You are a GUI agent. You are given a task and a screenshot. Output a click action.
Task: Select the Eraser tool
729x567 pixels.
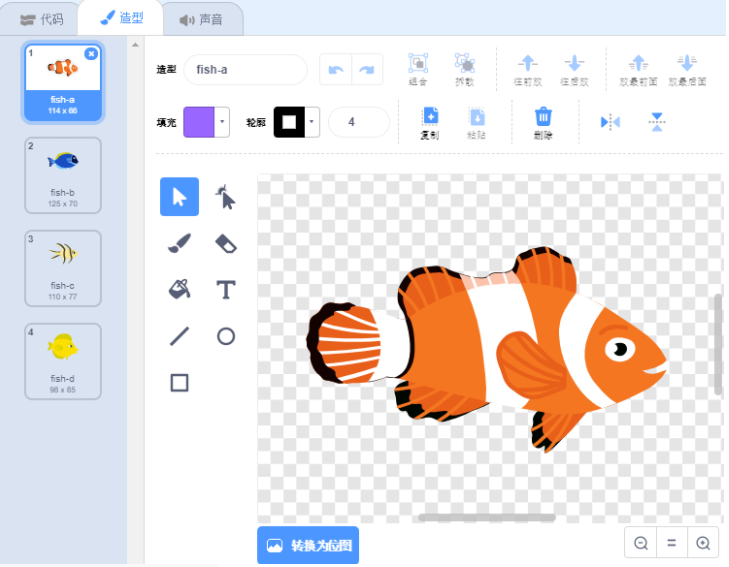(225, 243)
